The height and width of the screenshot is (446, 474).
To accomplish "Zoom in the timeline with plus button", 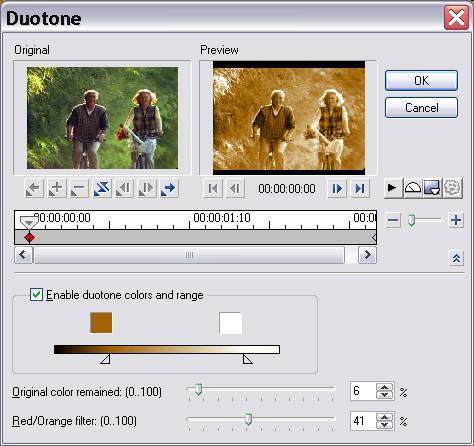I will (456, 220).
